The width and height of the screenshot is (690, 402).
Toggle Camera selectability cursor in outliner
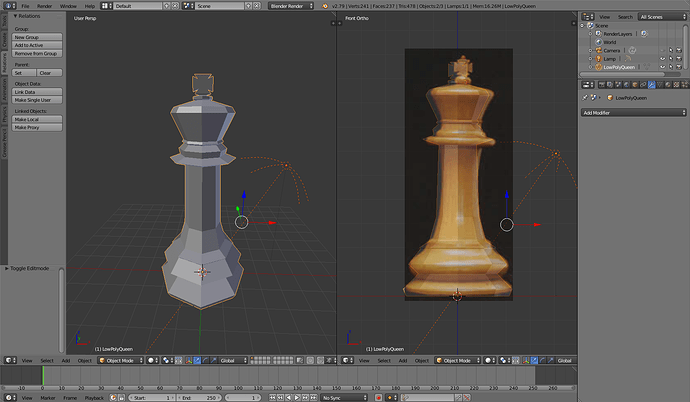671,51
